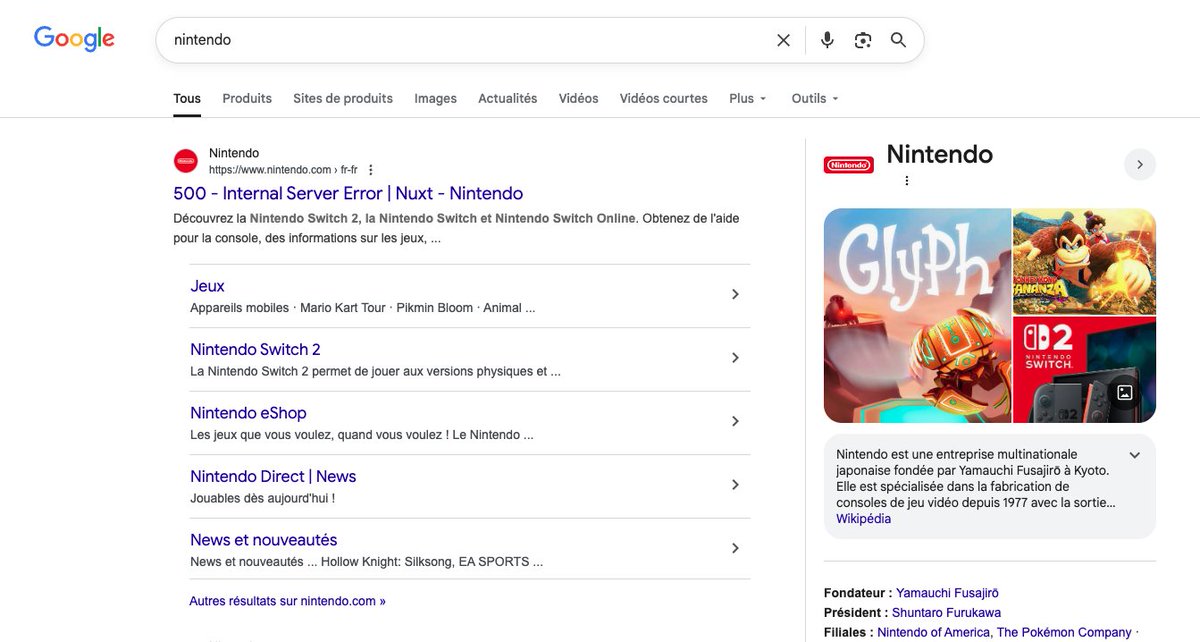Switch to the Actualités tab
1200x642 pixels.
coord(508,98)
